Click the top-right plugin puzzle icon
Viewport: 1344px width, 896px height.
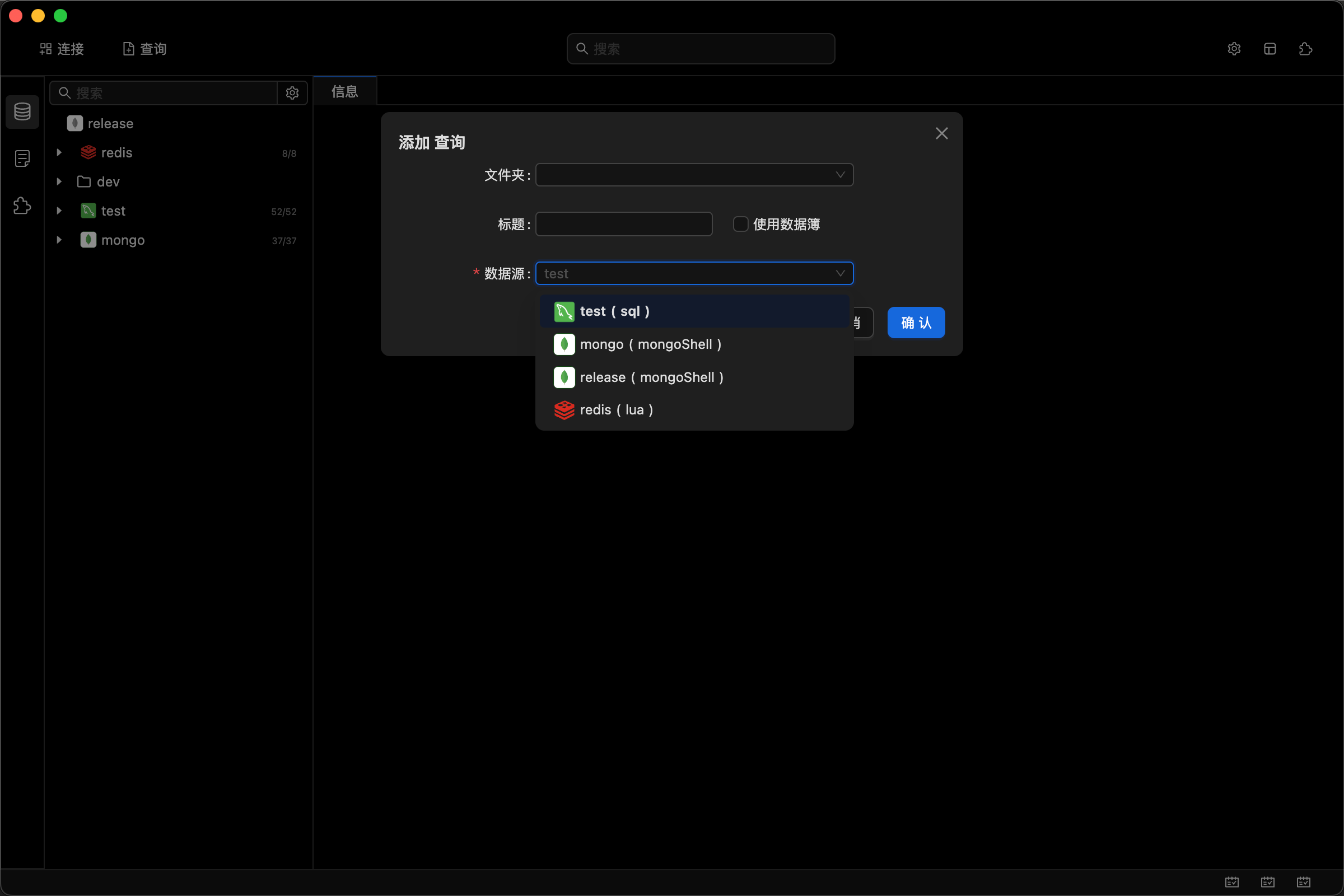(x=1305, y=49)
